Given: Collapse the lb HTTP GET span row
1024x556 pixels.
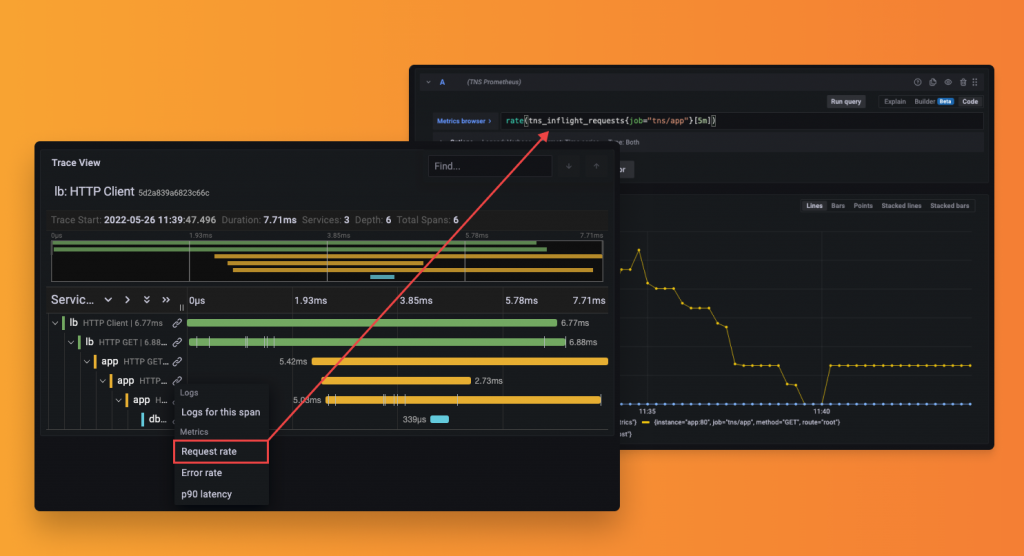Looking at the screenshot, I should point(71,342).
